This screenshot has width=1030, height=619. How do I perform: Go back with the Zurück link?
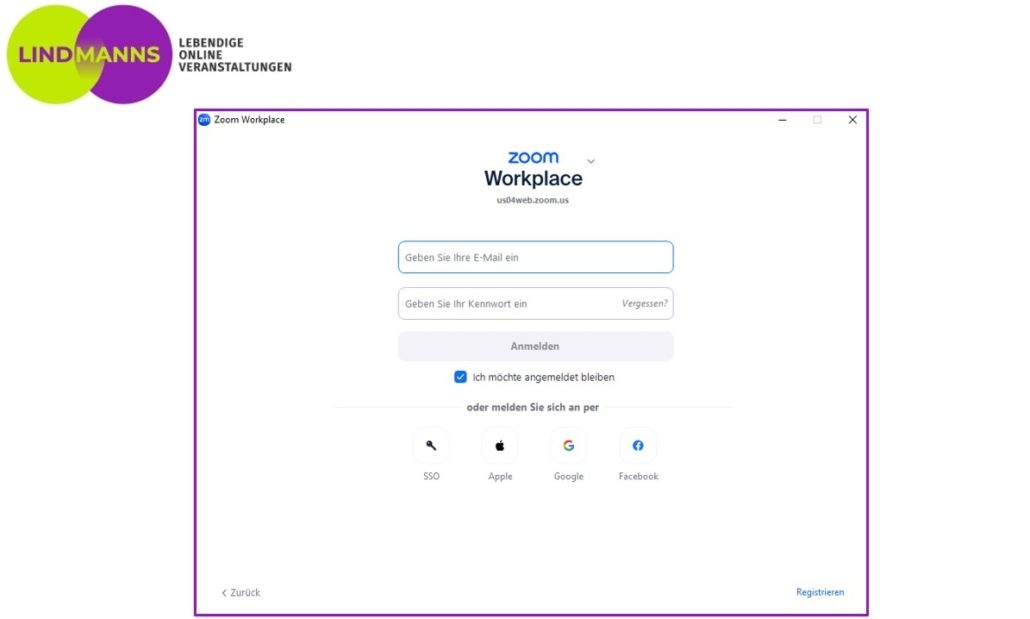pos(241,593)
